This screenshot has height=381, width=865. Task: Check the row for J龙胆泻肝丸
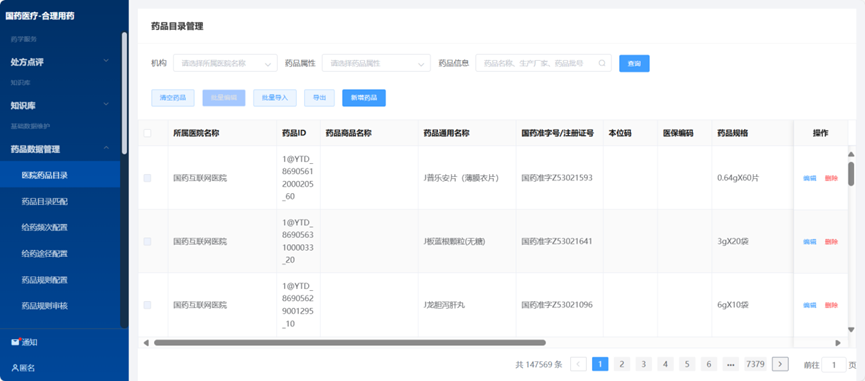pos(147,305)
